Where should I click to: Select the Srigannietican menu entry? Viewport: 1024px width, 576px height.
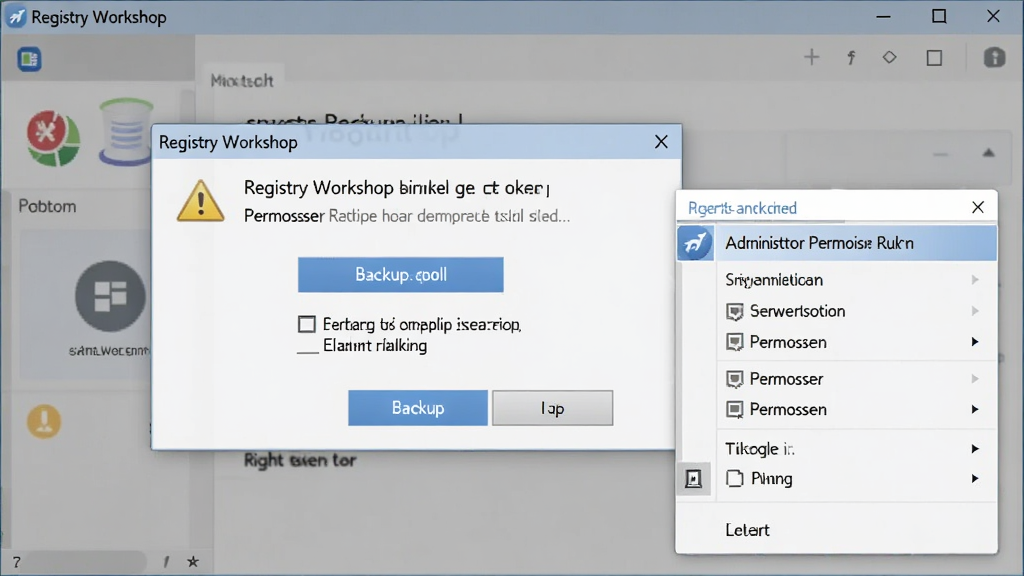856,280
